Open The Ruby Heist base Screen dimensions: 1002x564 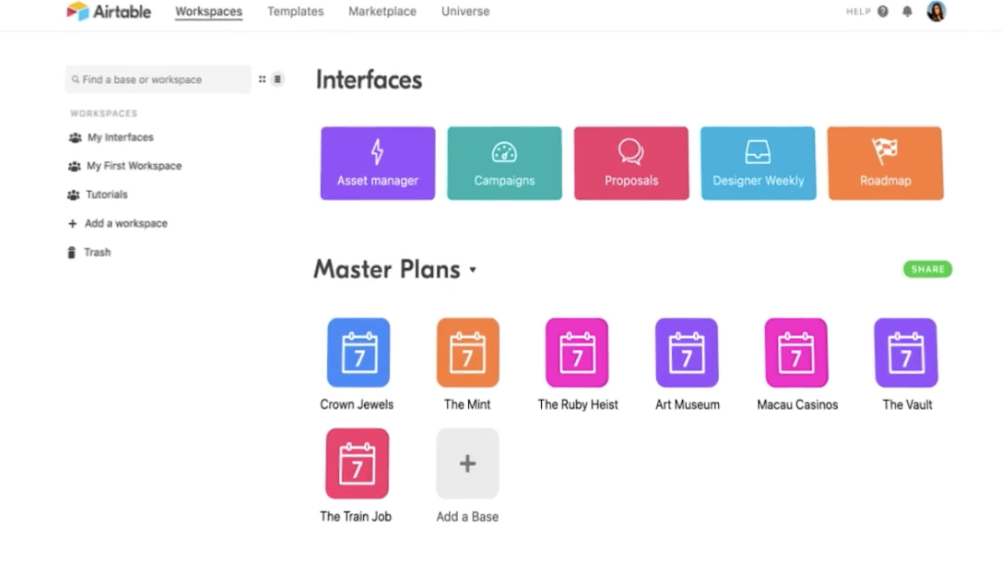tap(577, 353)
